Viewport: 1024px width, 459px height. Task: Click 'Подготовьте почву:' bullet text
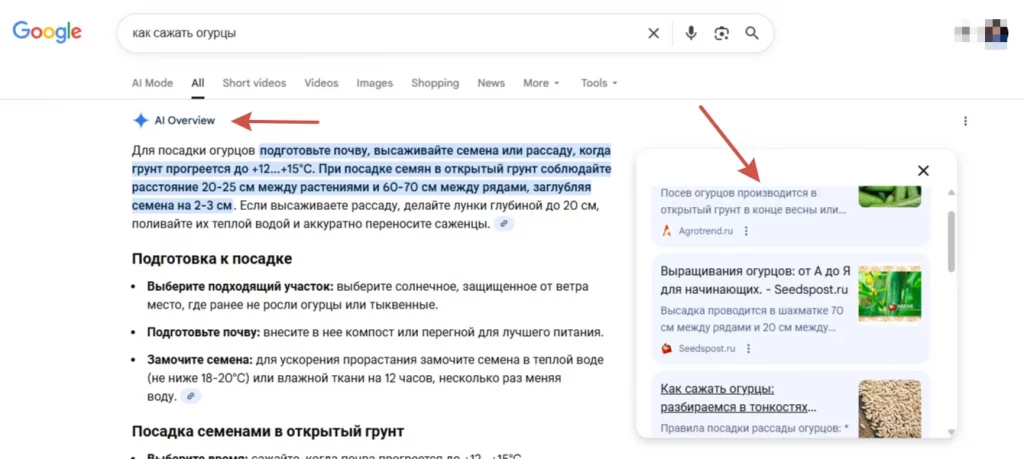(204, 332)
